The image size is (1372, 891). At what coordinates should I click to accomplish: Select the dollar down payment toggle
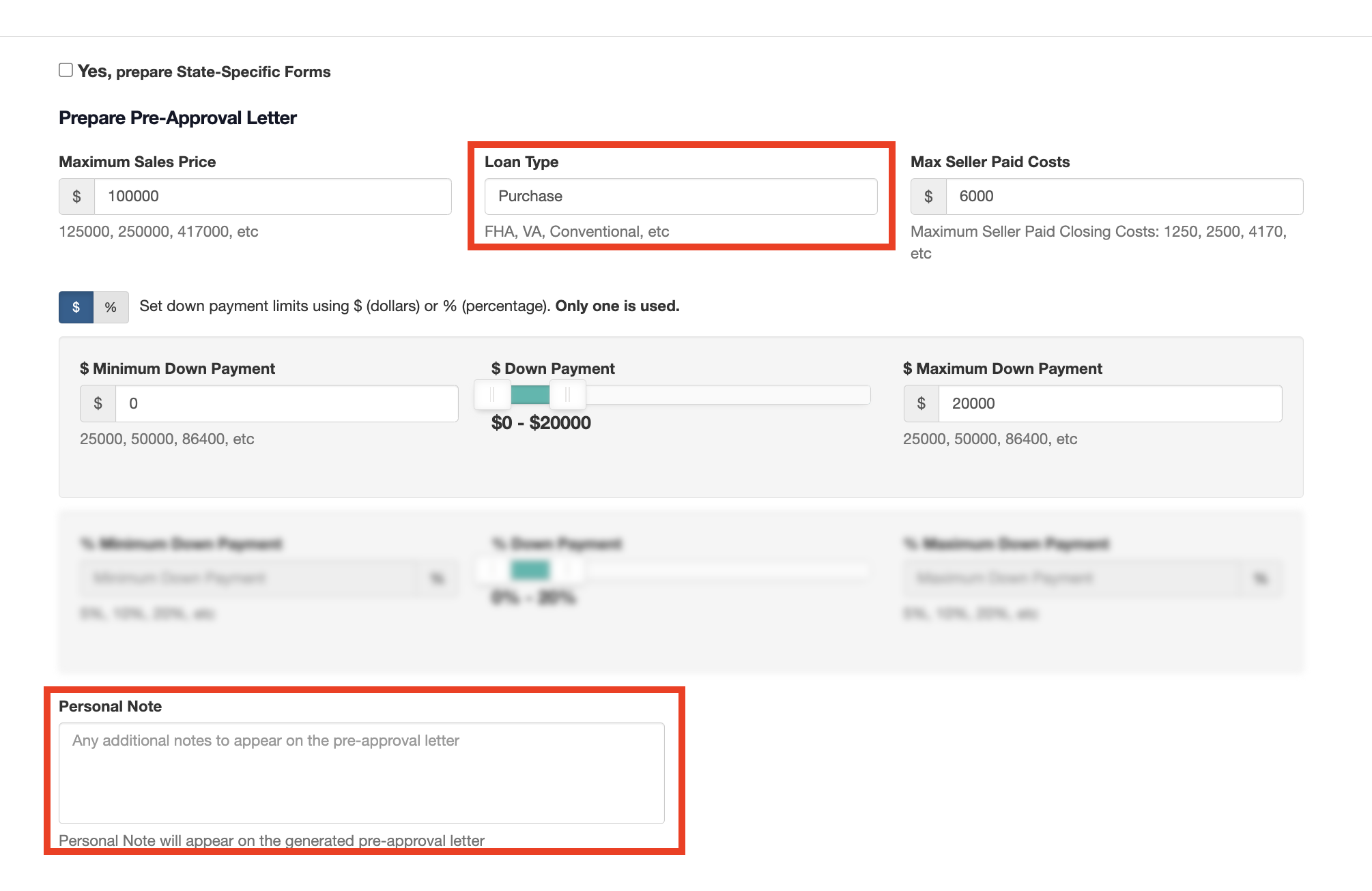[76, 307]
